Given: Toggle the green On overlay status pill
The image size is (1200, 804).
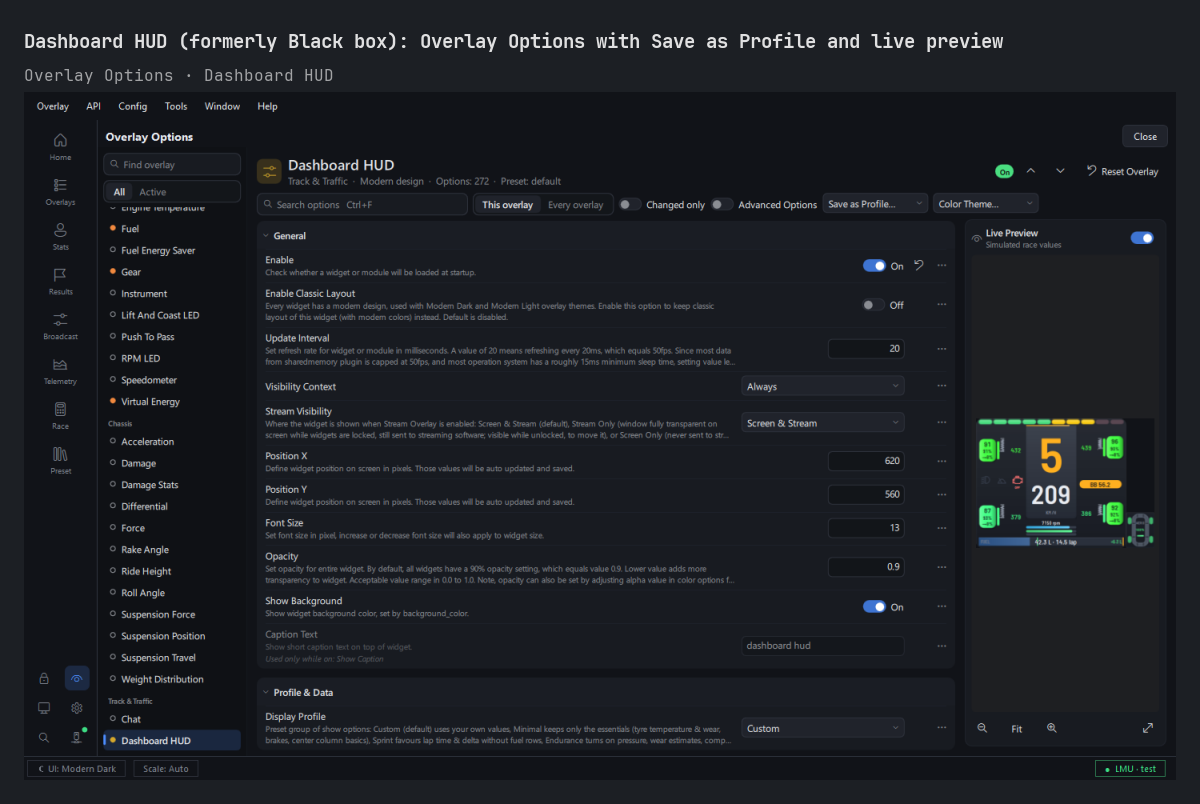Looking at the screenshot, I should point(1004,172).
